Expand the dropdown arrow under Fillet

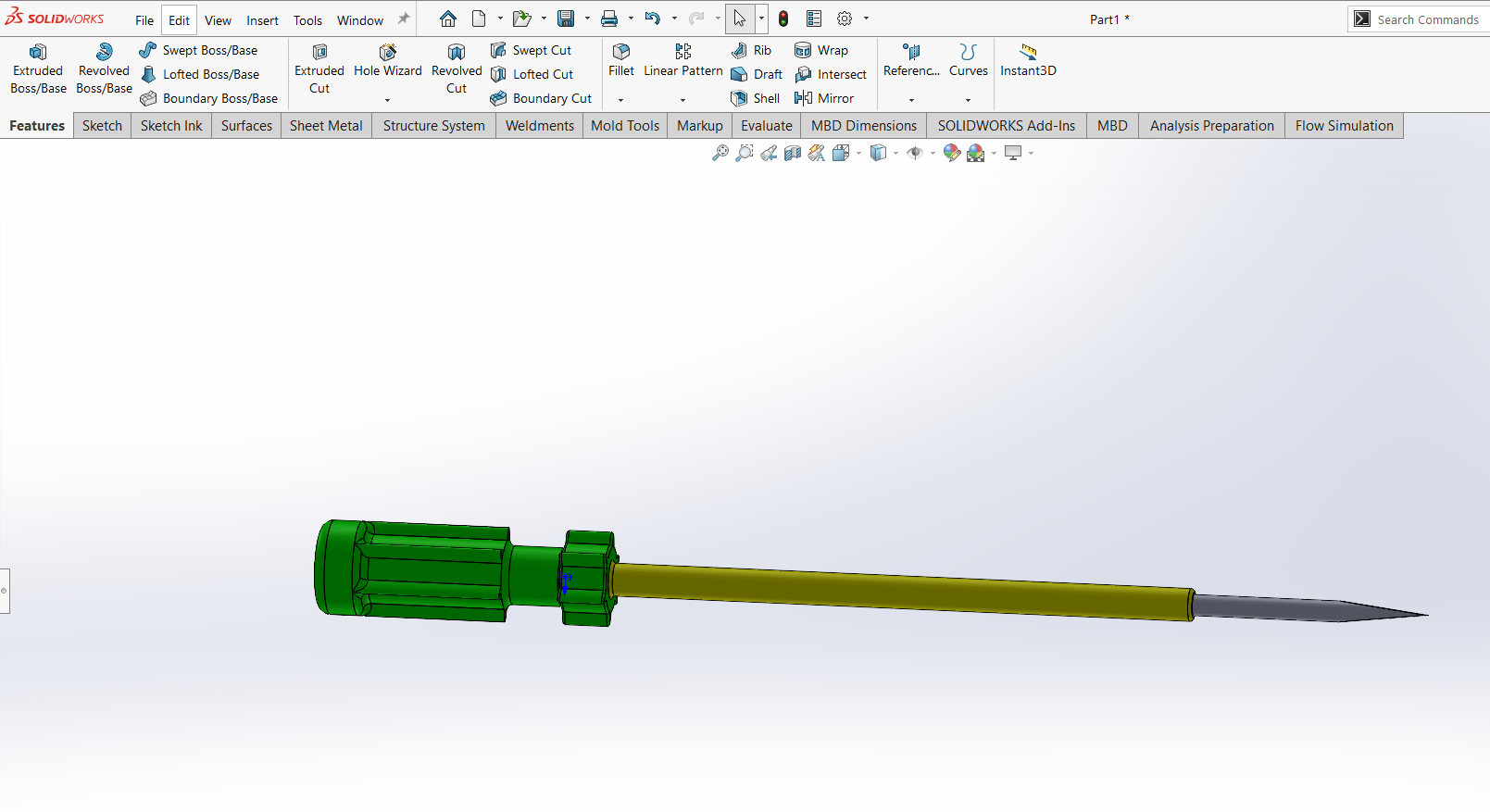[x=620, y=100]
